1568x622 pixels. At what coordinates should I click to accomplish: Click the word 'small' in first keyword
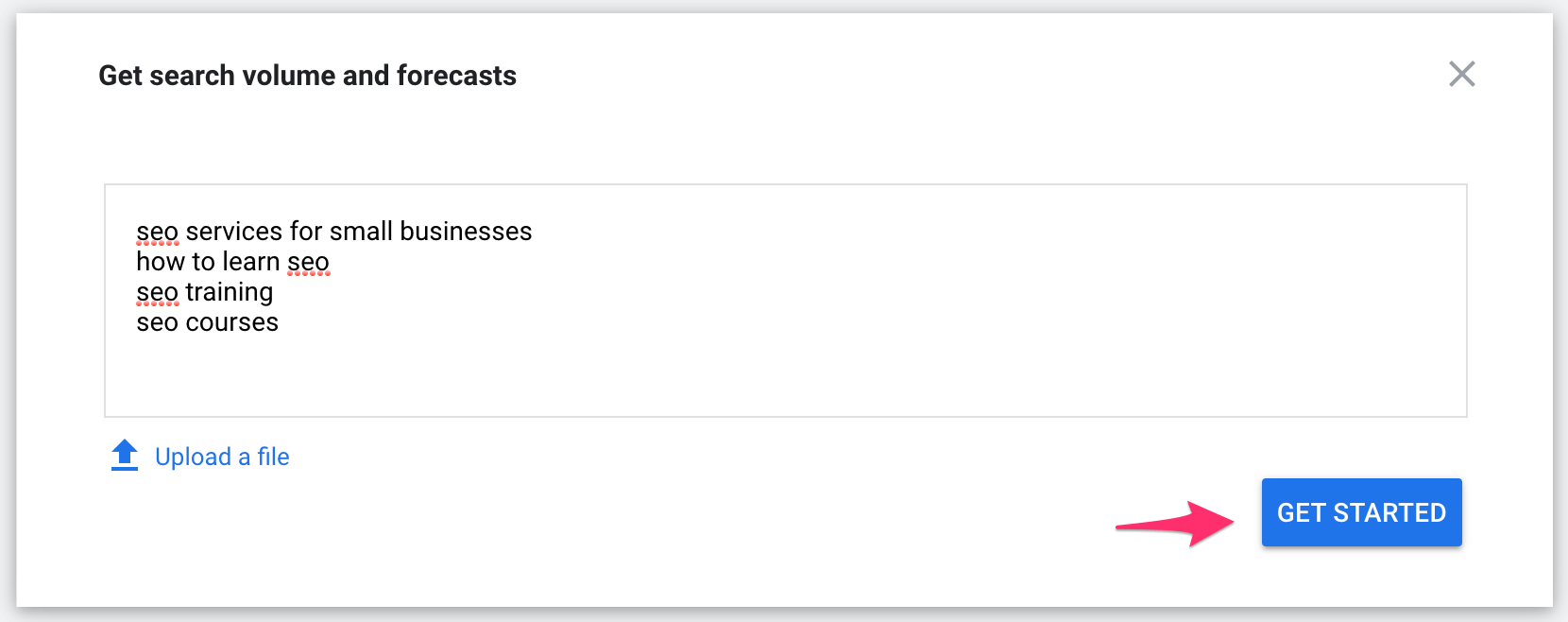[x=362, y=232]
